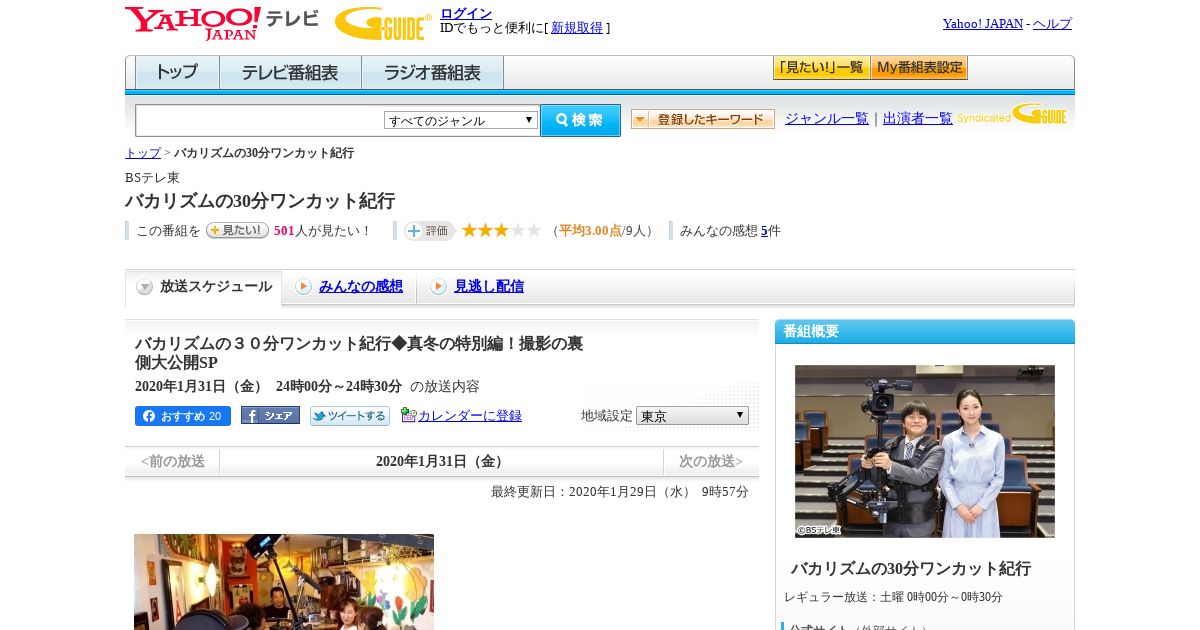This screenshot has width=1200, height=630.
Task: Open the 番組概要 cast photo
Action: click(x=925, y=451)
